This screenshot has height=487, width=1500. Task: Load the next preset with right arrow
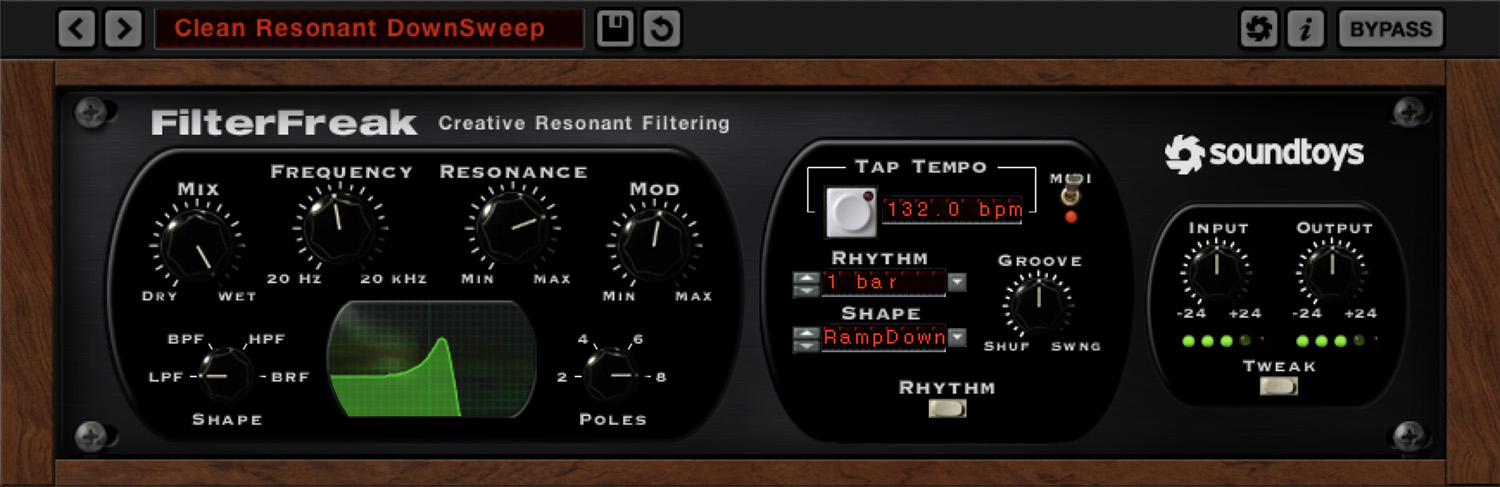point(123,28)
